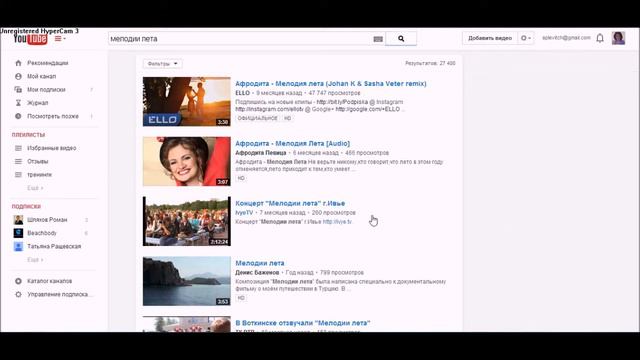Open "Рекомендации" in sidebar
640x360 pixels.
(x=48, y=63)
